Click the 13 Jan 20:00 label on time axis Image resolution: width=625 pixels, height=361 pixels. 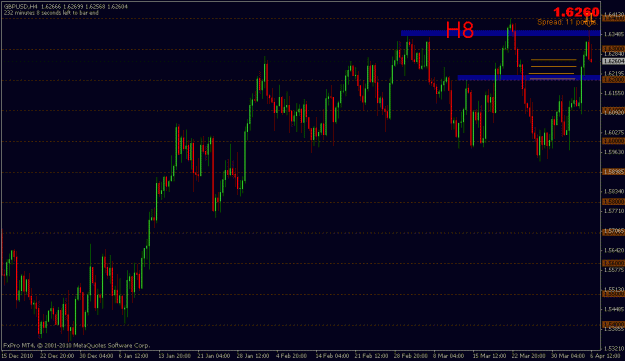pos(175,355)
